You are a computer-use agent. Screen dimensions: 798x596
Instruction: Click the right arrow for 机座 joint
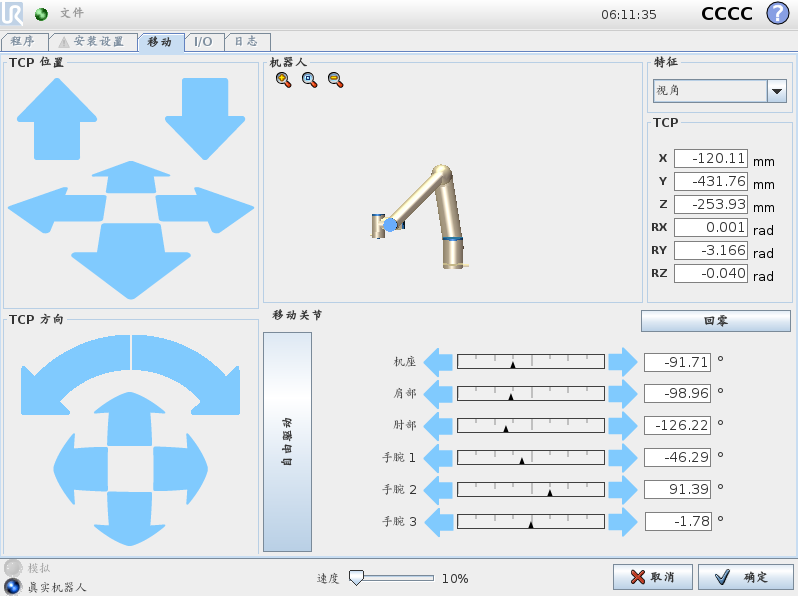(623, 361)
